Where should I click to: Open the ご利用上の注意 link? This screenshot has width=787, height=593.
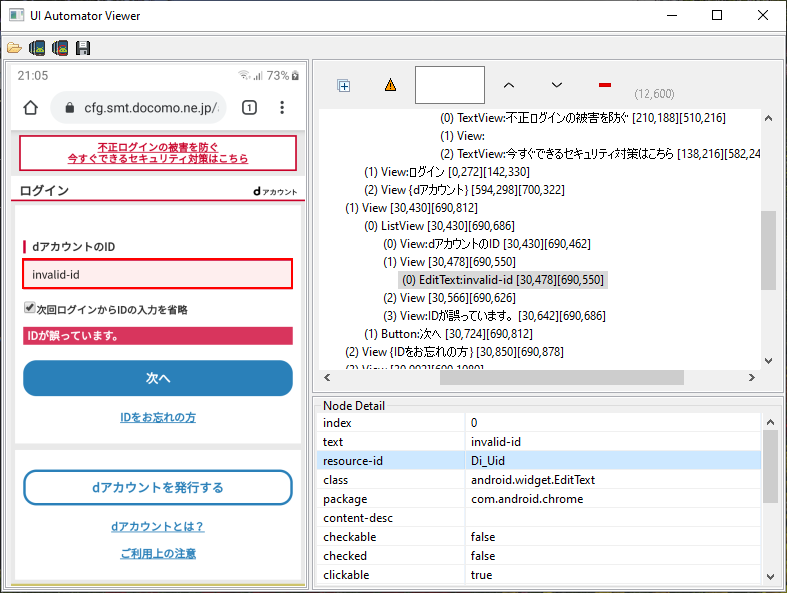(158, 553)
